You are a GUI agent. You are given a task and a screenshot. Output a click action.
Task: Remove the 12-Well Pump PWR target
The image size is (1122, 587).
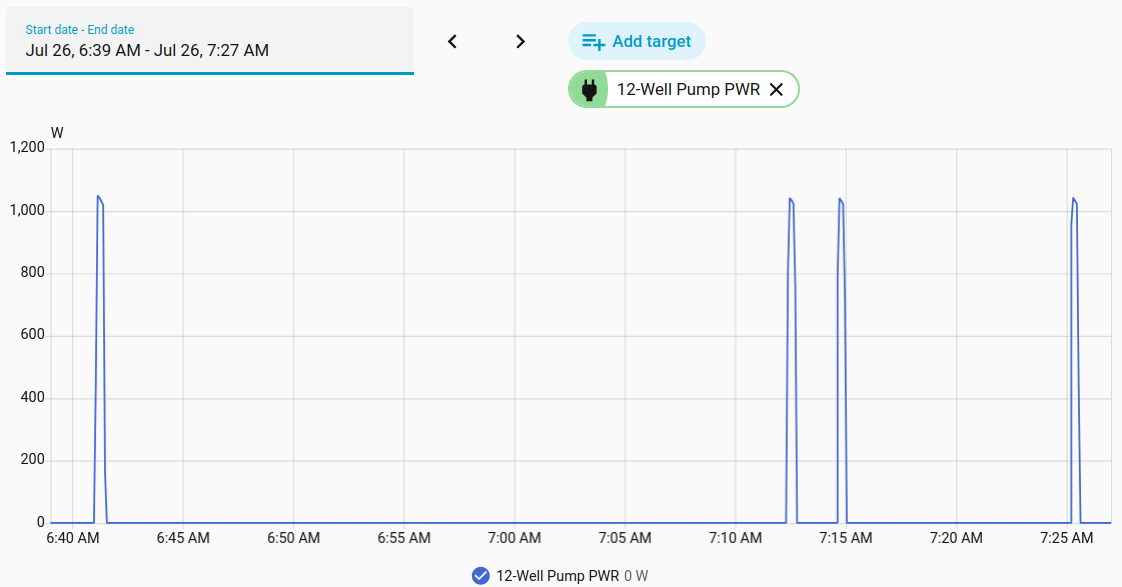[x=776, y=89]
